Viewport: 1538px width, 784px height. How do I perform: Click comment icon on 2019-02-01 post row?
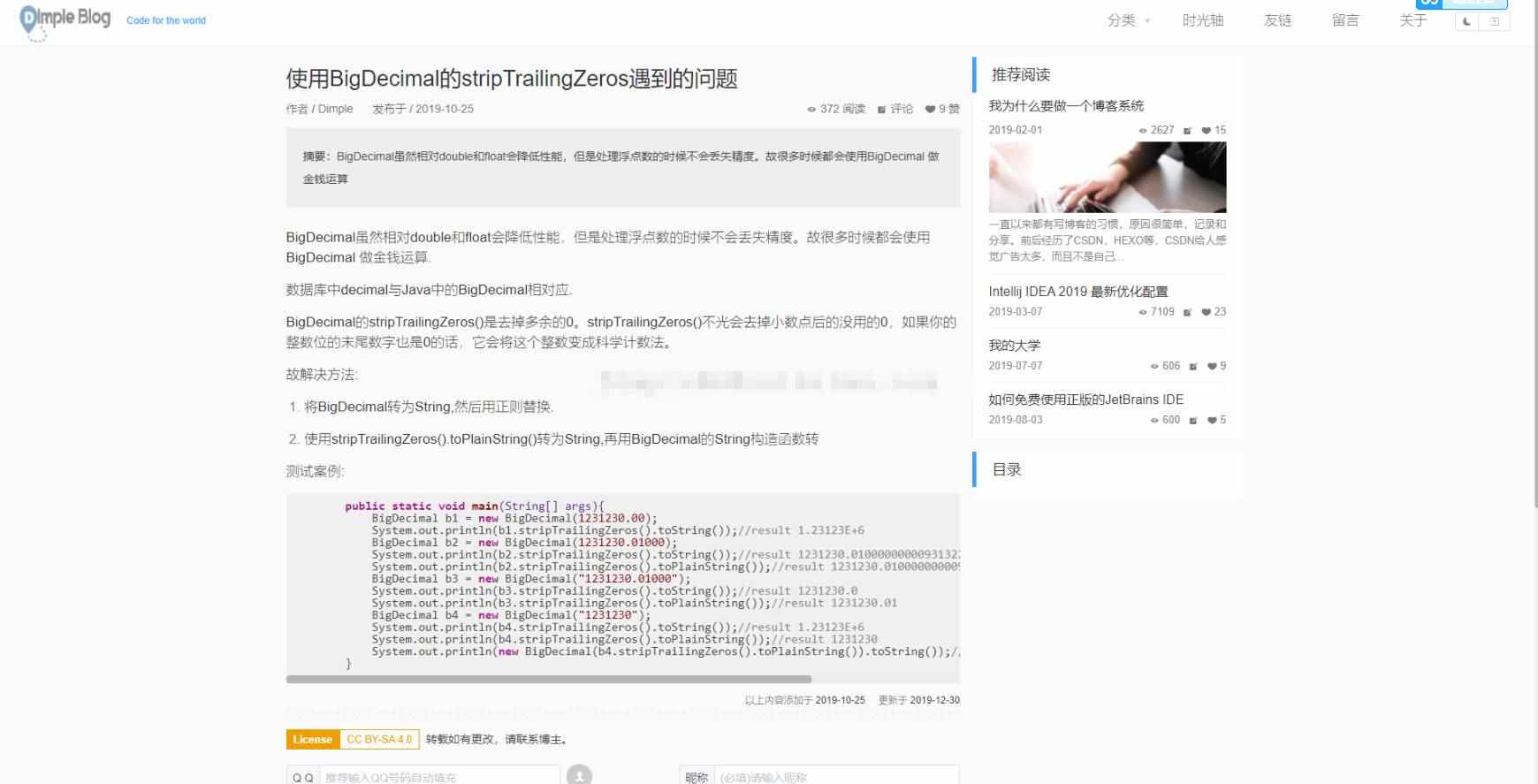coord(1187,131)
